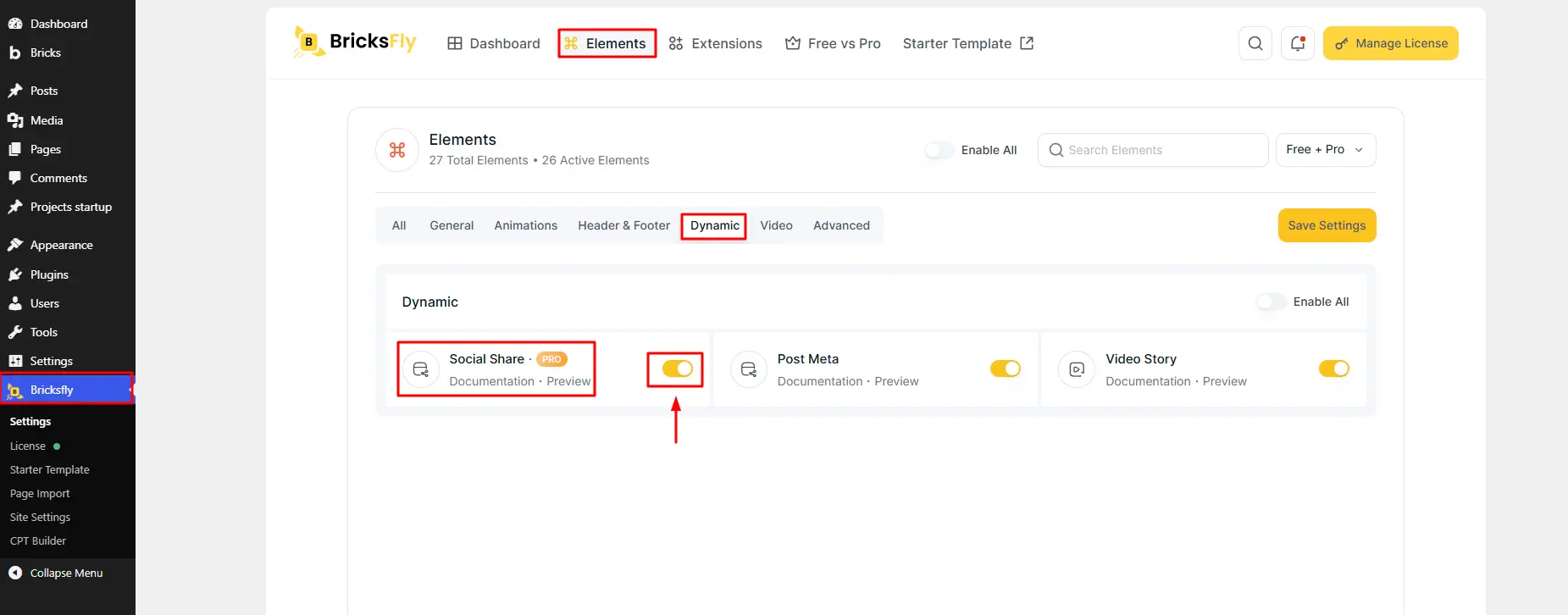The width and height of the screenshot is (1568, 615).
Task: Click the Pages sidebar icon
Action: pyautogui.click(x=15, y=149)
